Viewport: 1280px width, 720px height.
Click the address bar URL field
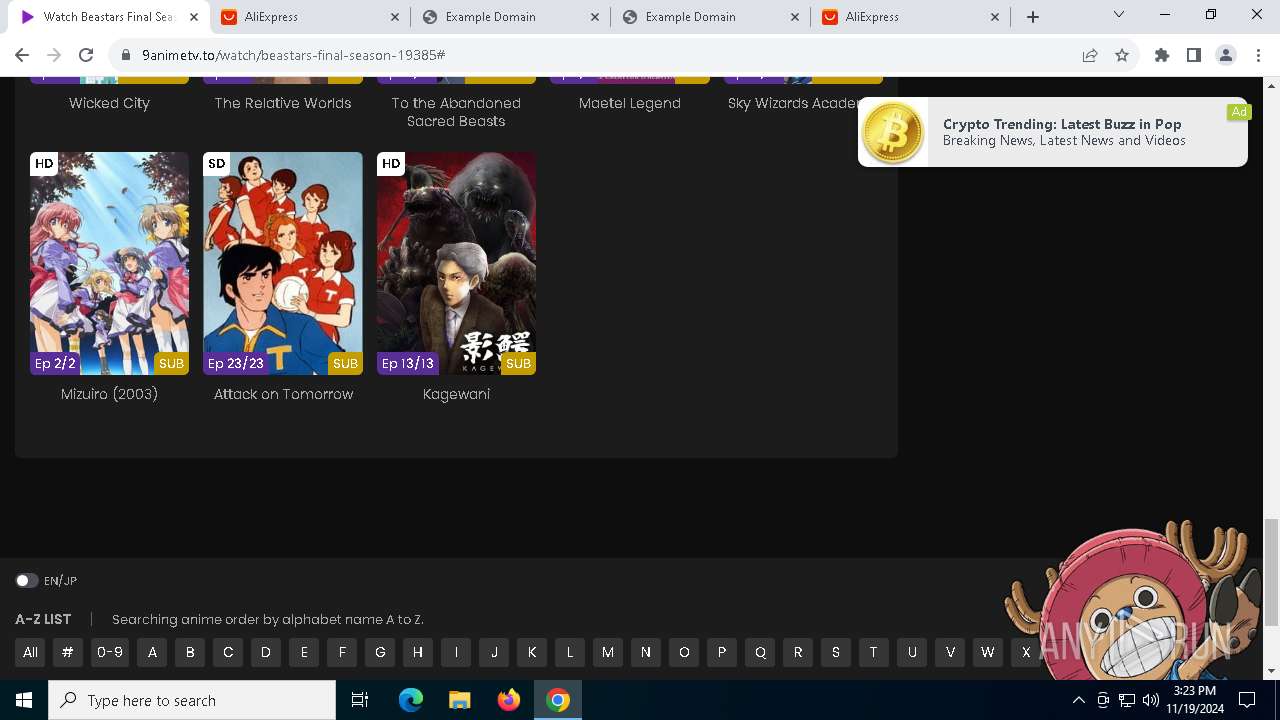click(x=600, y=55)
